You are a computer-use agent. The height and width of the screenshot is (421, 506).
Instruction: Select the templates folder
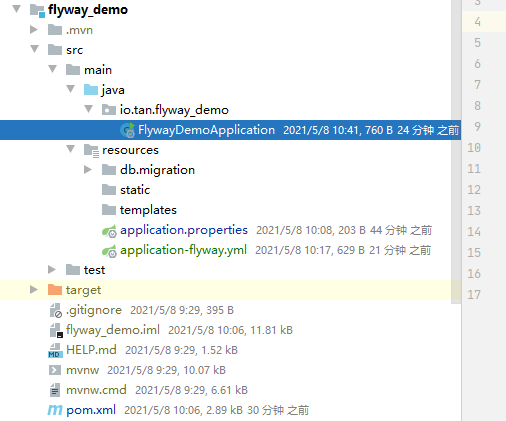(148, 210)
